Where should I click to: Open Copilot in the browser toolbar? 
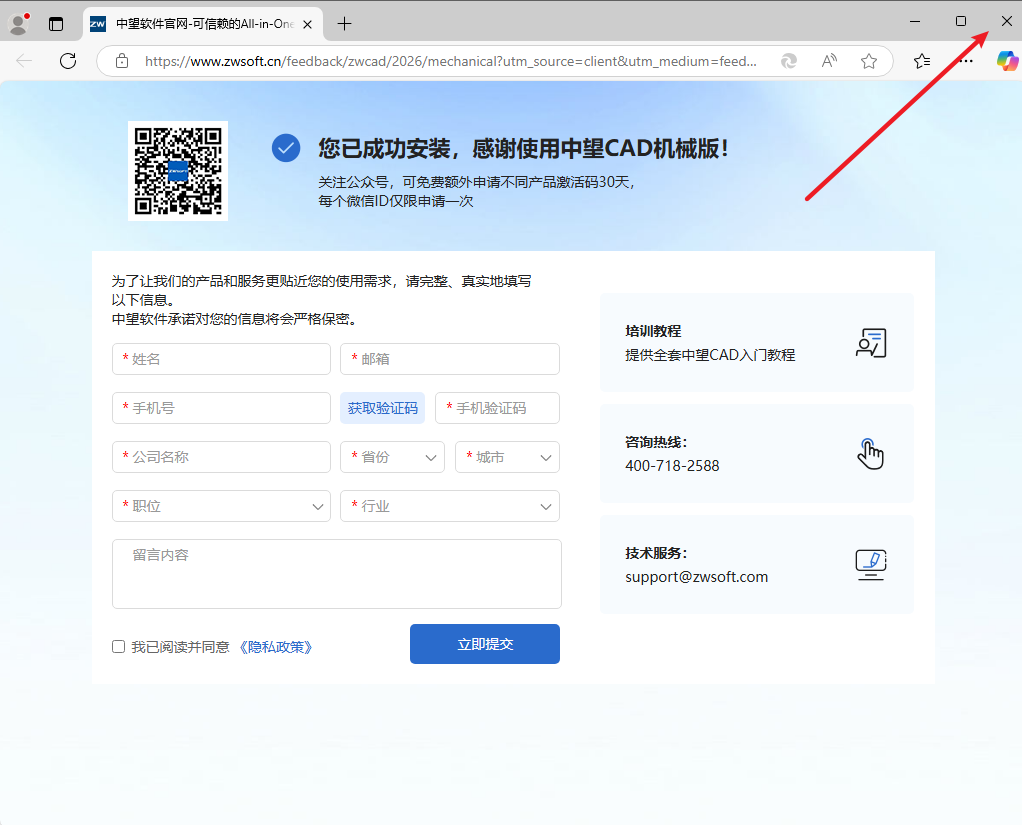(x=1008, y=60)
